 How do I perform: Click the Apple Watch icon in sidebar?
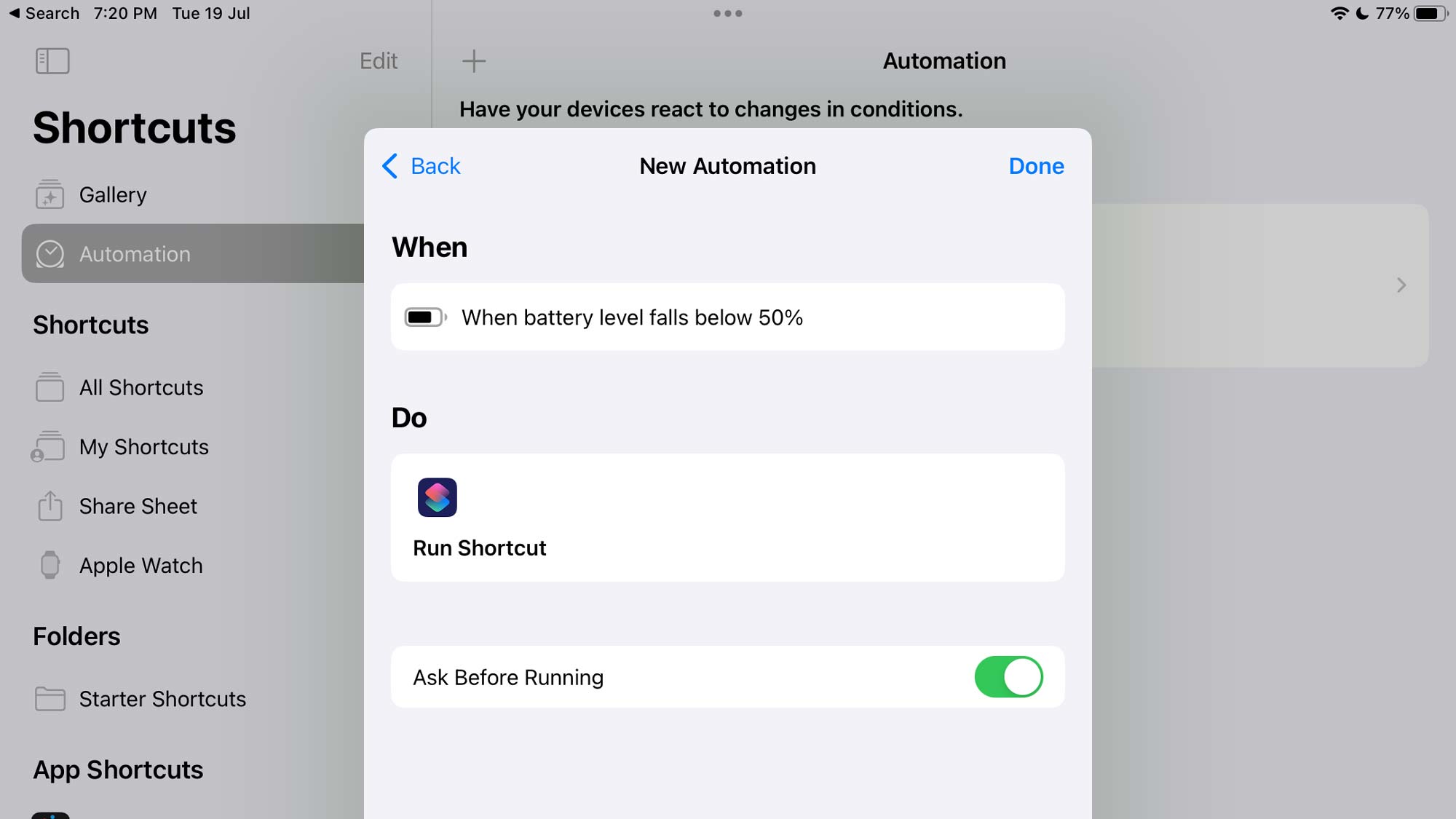click(50, 565)
